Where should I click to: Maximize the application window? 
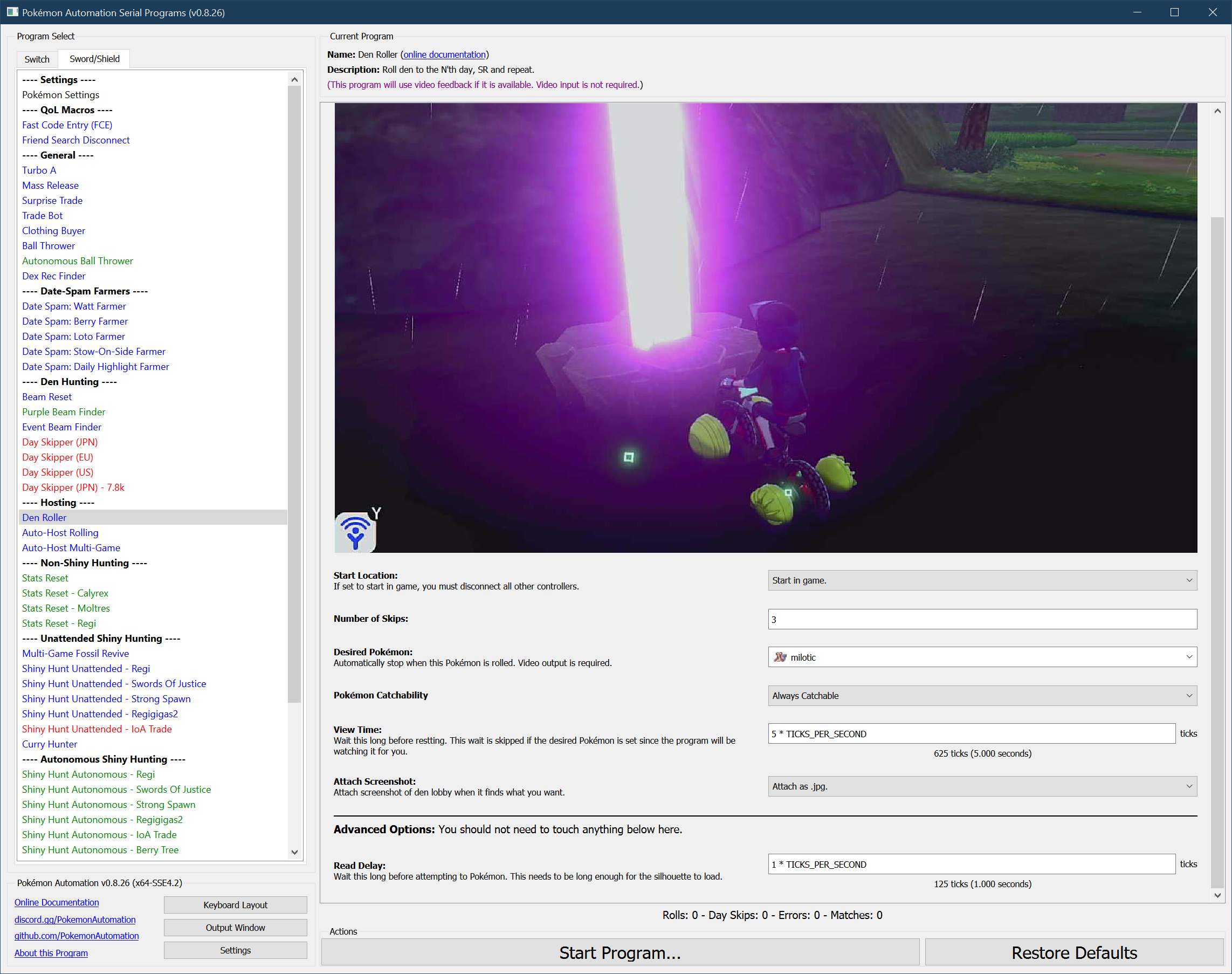(1174, 12)
